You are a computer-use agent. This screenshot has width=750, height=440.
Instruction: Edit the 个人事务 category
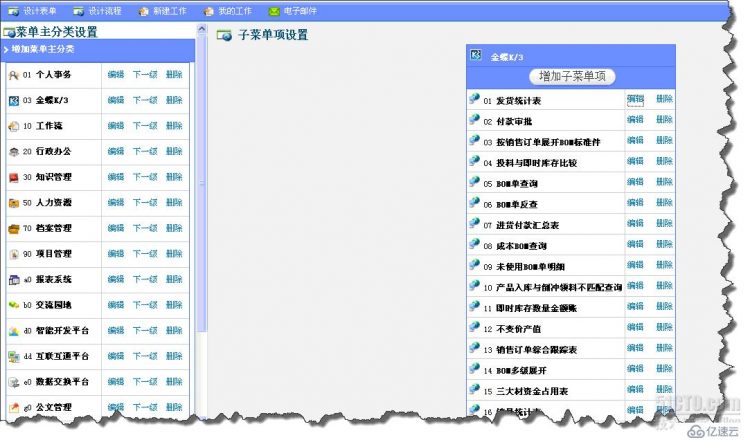116,75
